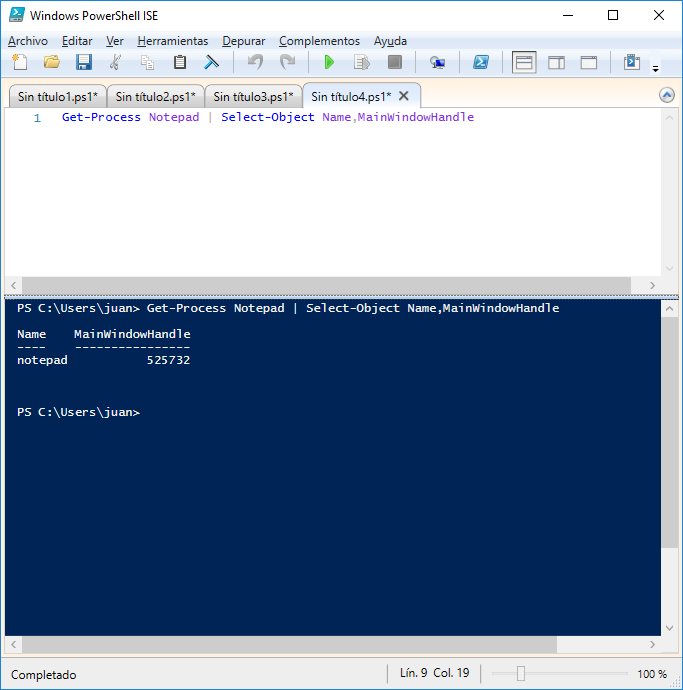Click the Lín. 9 Col. 19 indicator
683x690 pixels.
(x=434, y=673)
